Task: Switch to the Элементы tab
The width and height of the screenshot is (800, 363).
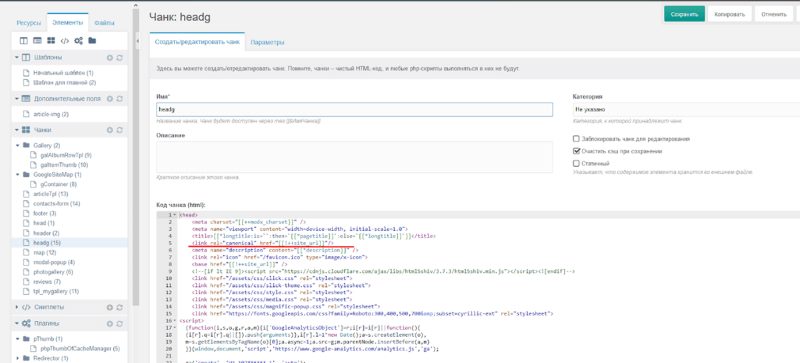Action: [67, 23]
